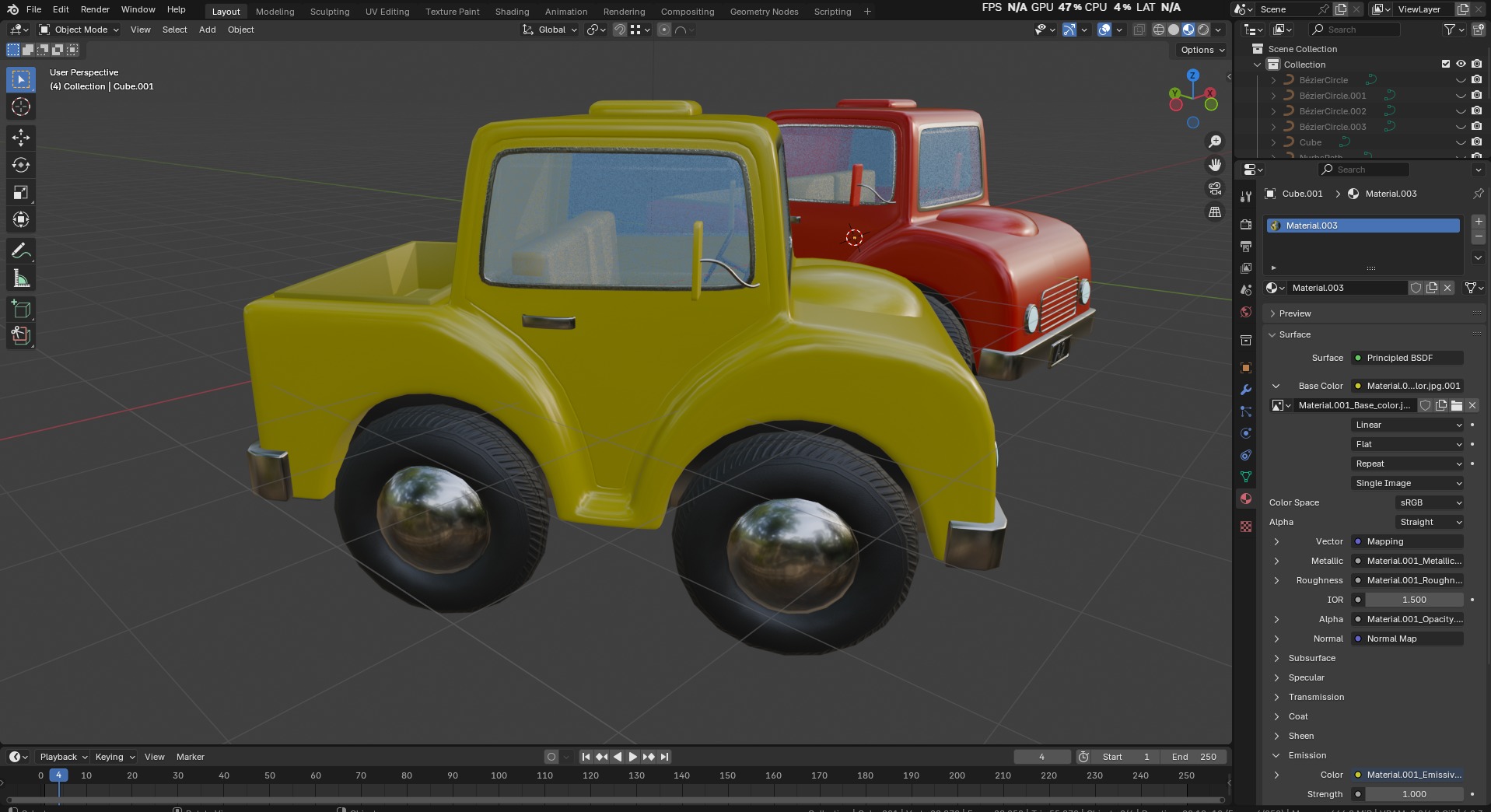Add a new material slot with plus button
Screen dimensions: 1491x812
[x=1479, y=222]
